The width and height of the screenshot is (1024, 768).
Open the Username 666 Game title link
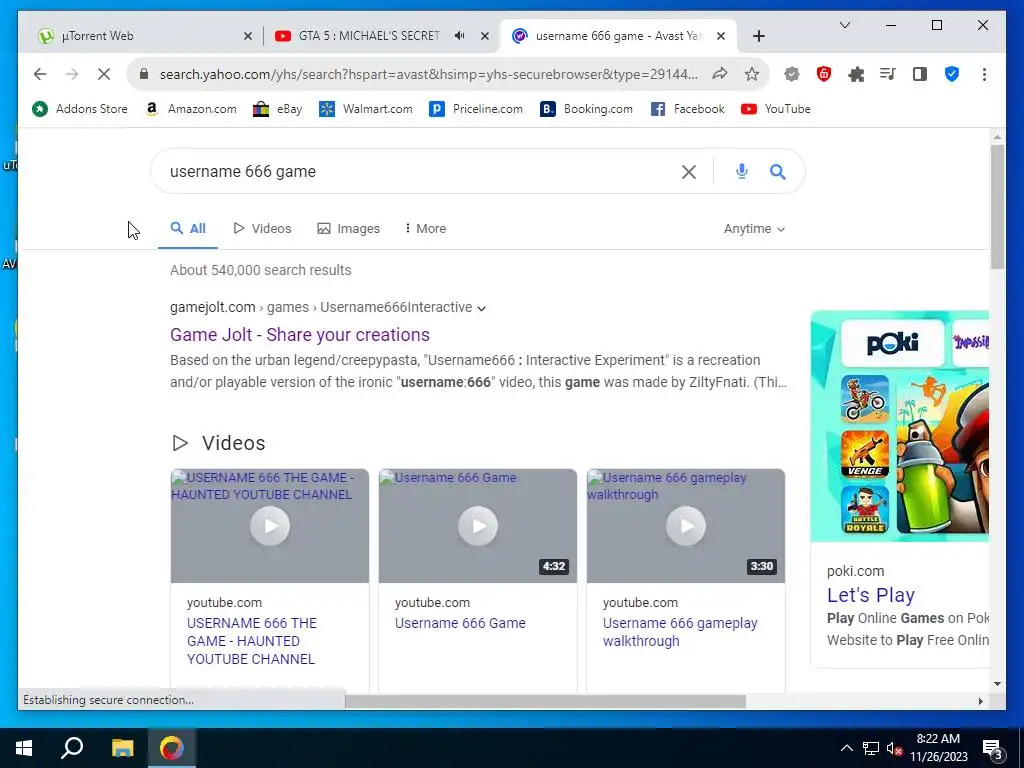coord(460,623)
